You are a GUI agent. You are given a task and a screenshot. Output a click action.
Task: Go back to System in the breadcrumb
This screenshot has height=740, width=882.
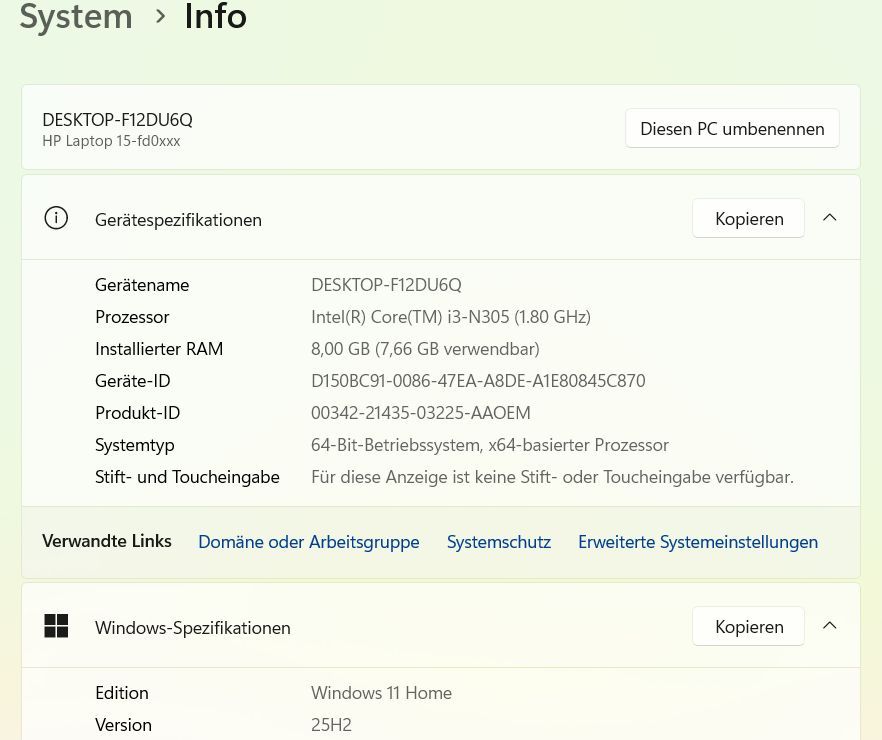point(76,16)
